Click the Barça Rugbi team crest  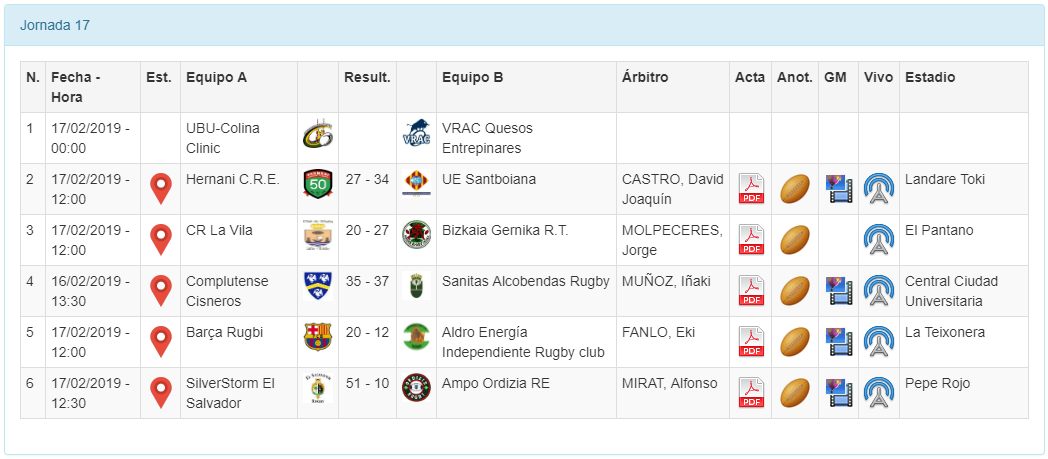pyautogui.click(x=317, y=337)
